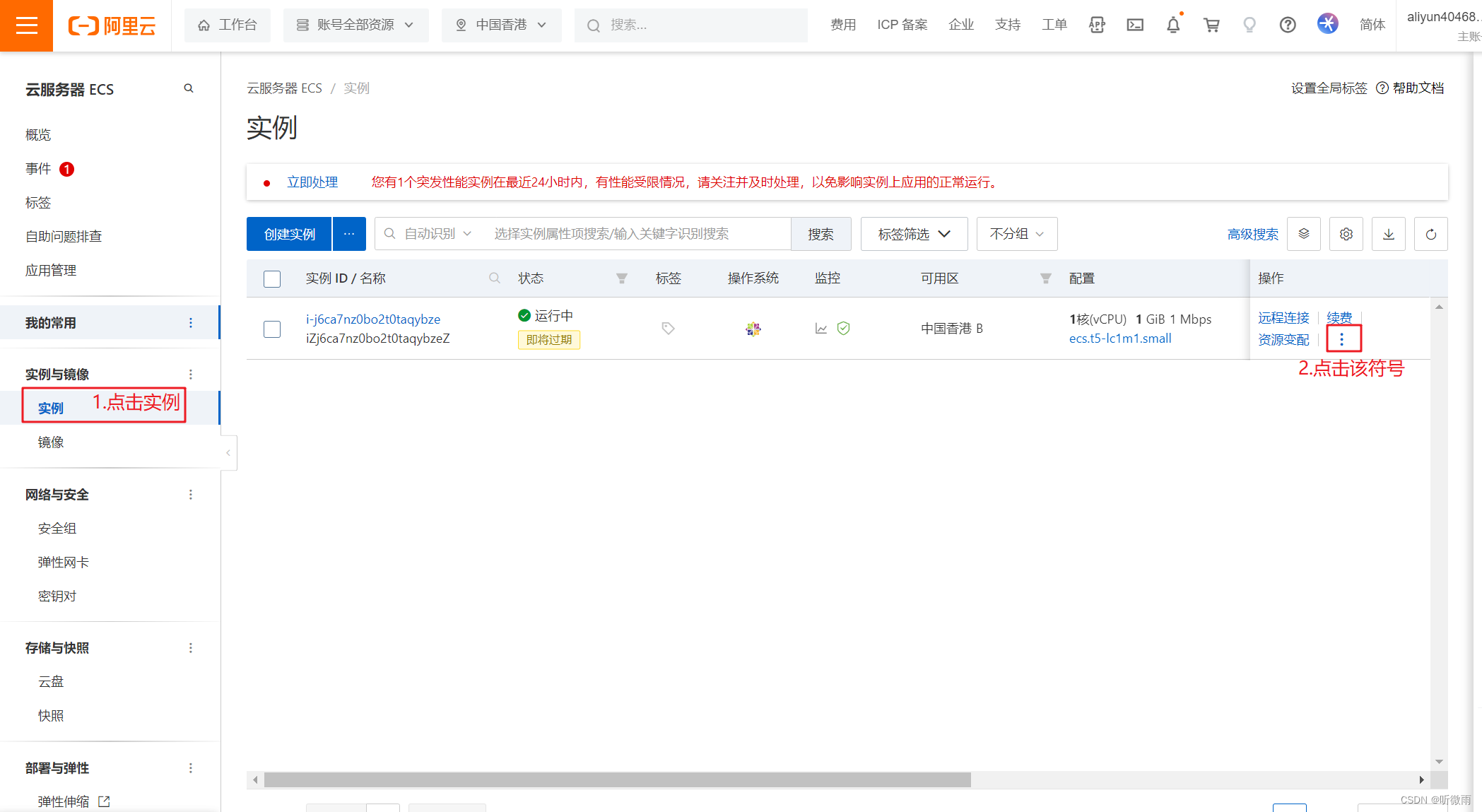Open three-dot menu beside 部署与弹性
Viewport: 1482px width, 812px height.
[191, 768]
